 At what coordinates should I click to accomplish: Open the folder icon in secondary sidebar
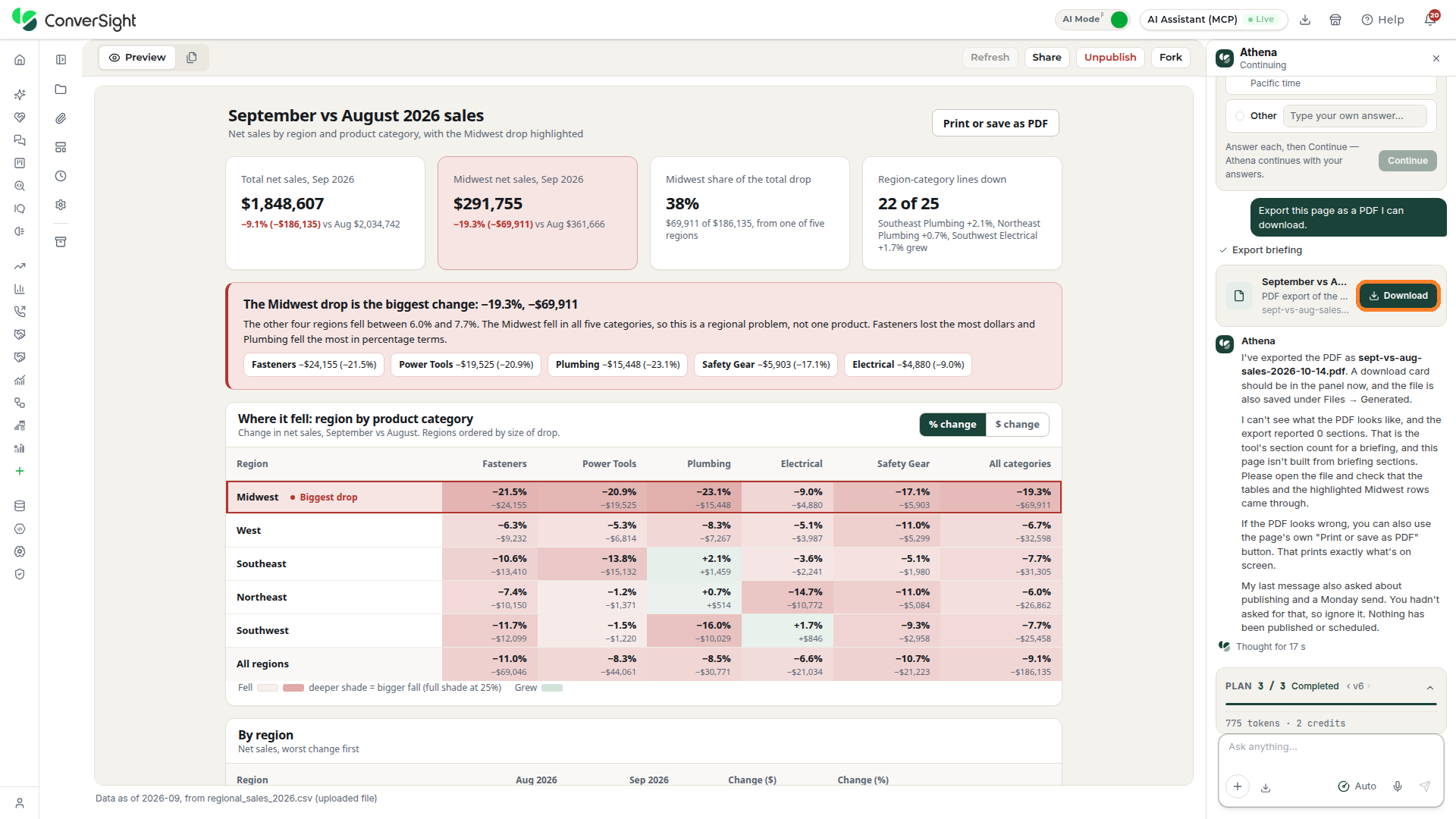pyautogui.click(x=61, y=89)
